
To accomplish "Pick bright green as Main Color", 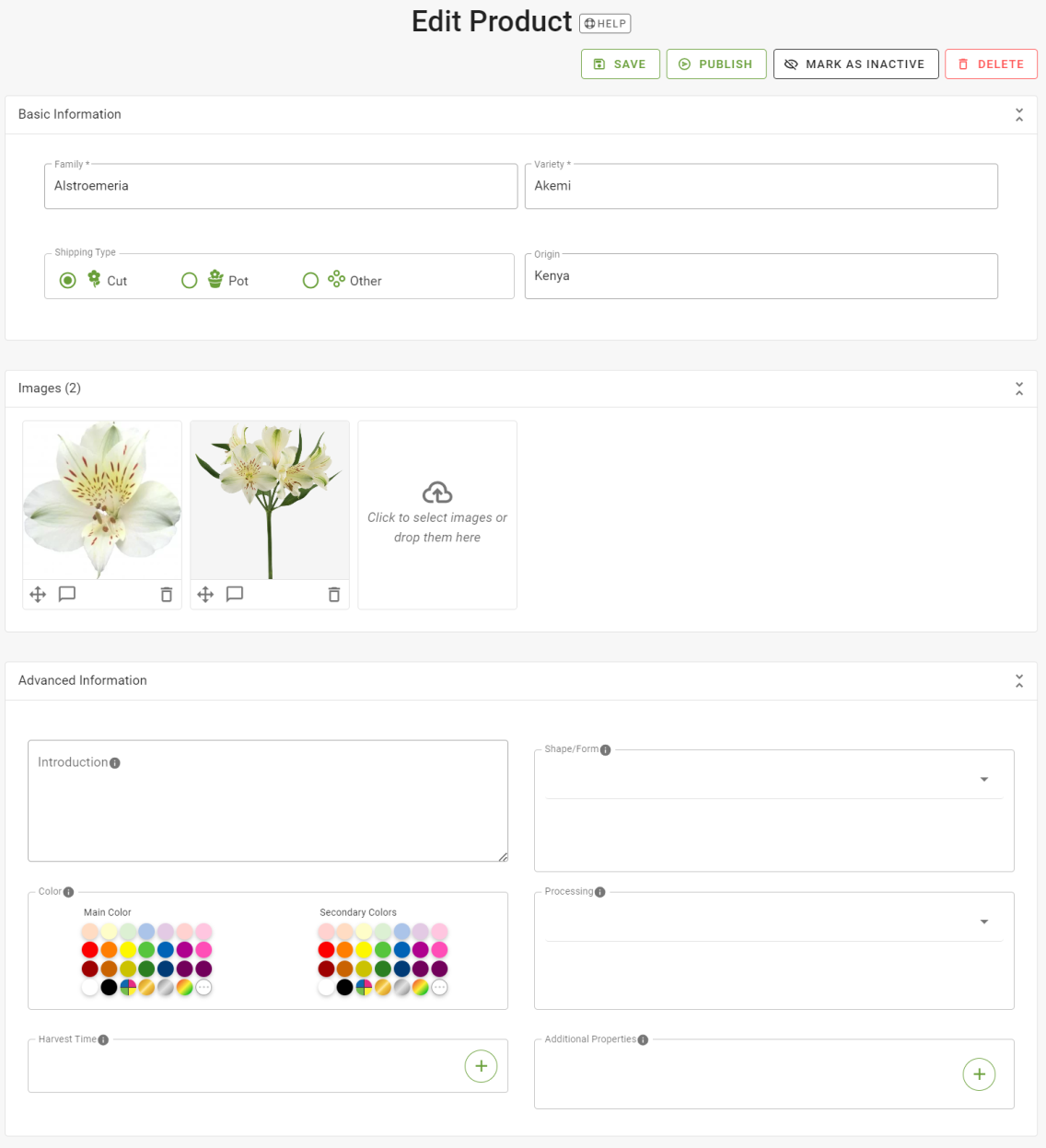I will (x=146, y=950).
